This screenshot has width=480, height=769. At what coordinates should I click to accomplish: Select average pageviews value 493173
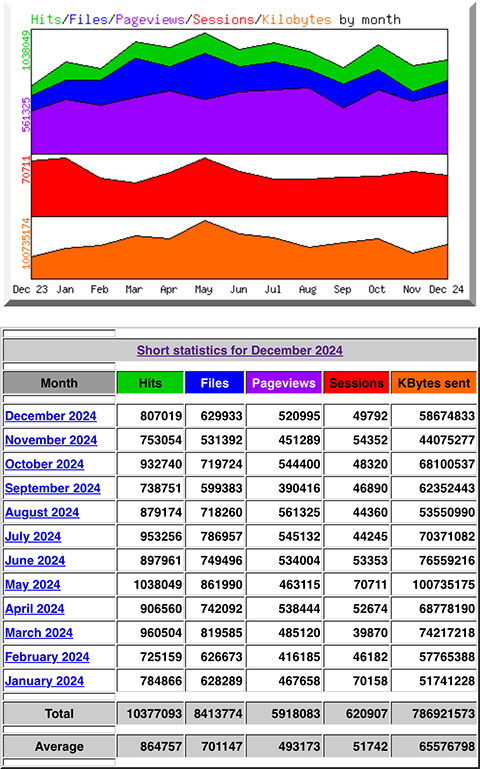click(x=299, y=747)
